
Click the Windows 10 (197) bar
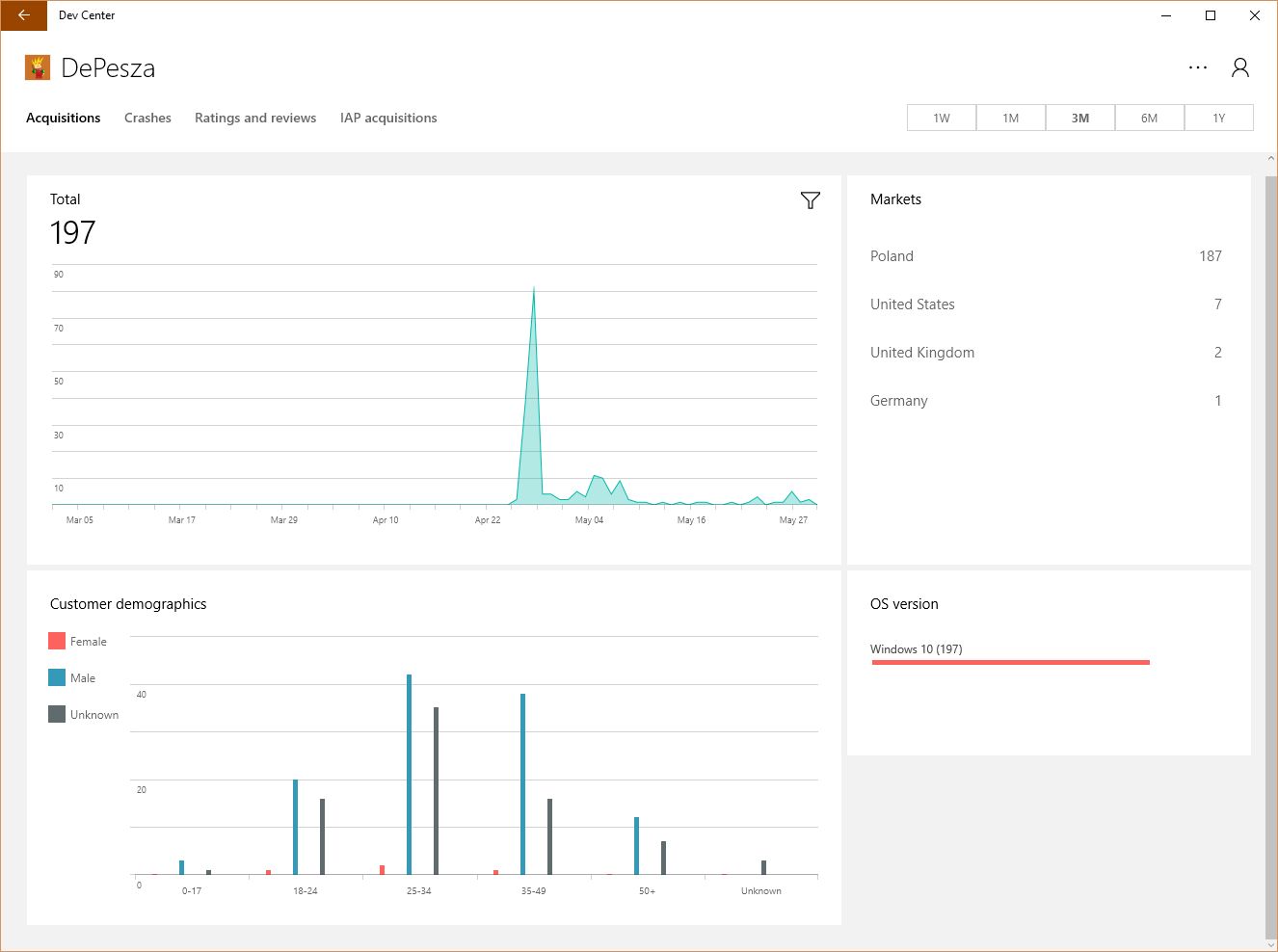(x=1010, y=662)
